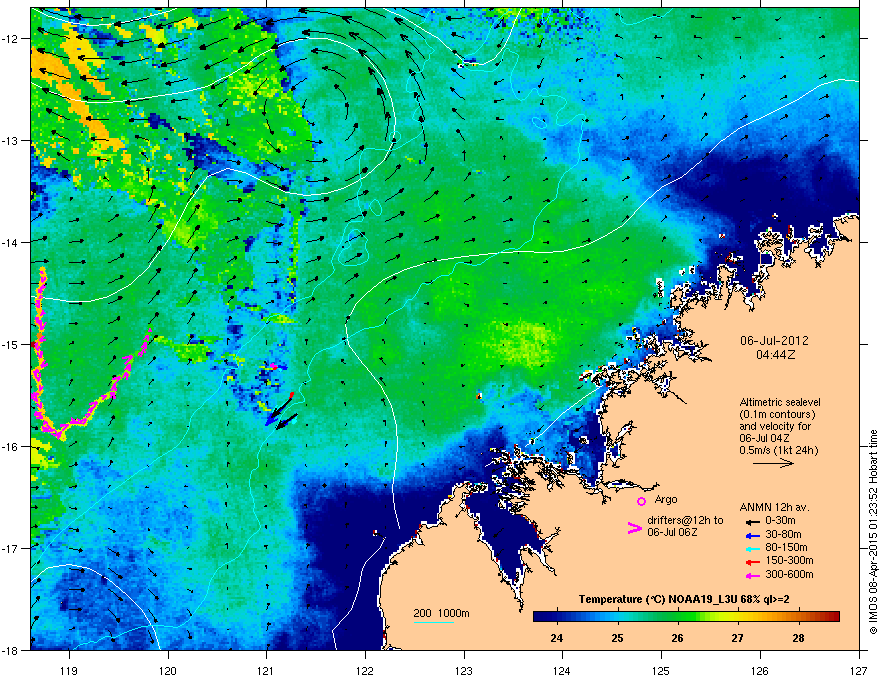Click the '200 1000m' bathymetry label
The image size is (880, 680).
click(441, 613)
